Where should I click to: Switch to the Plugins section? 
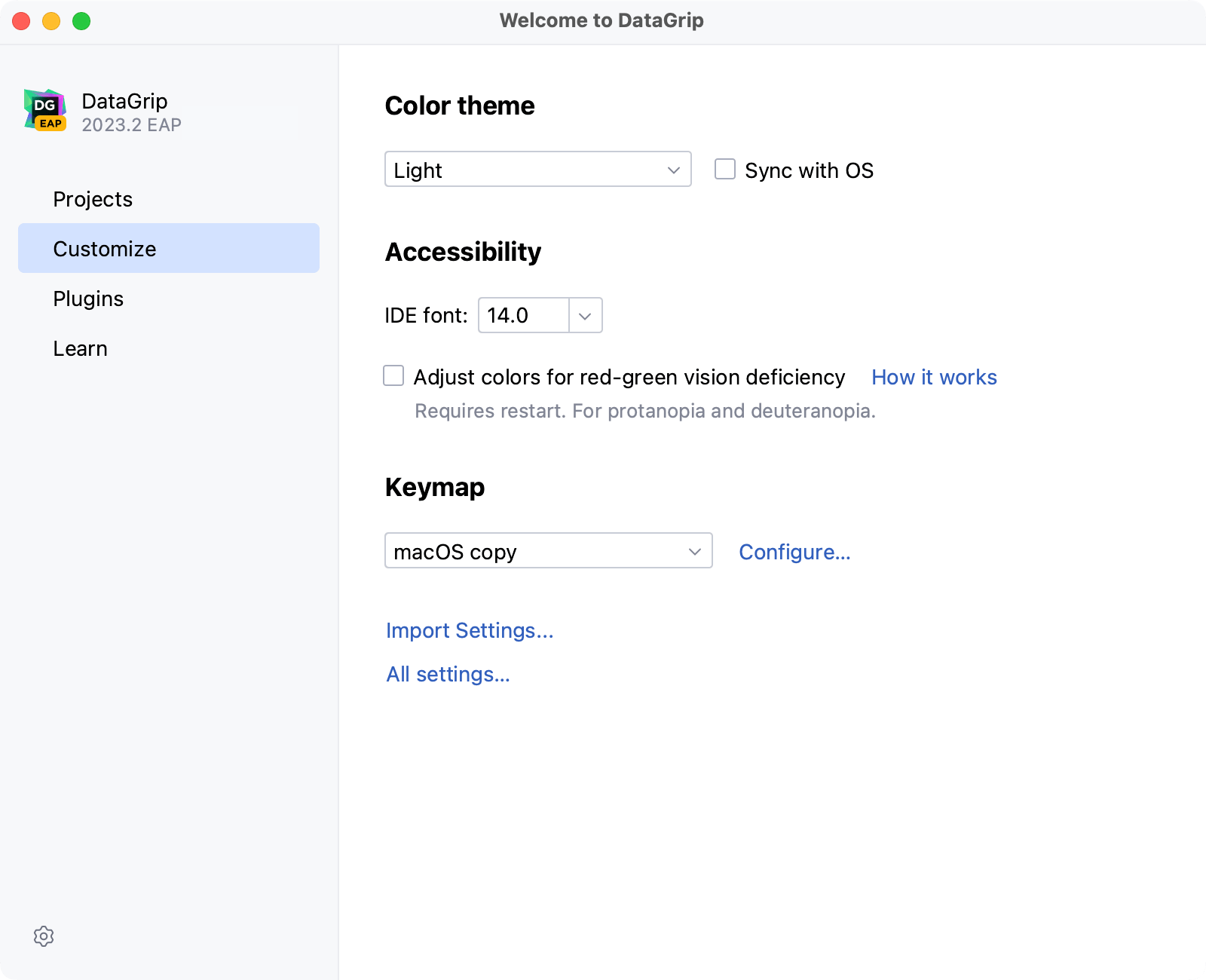pos(88,299)
